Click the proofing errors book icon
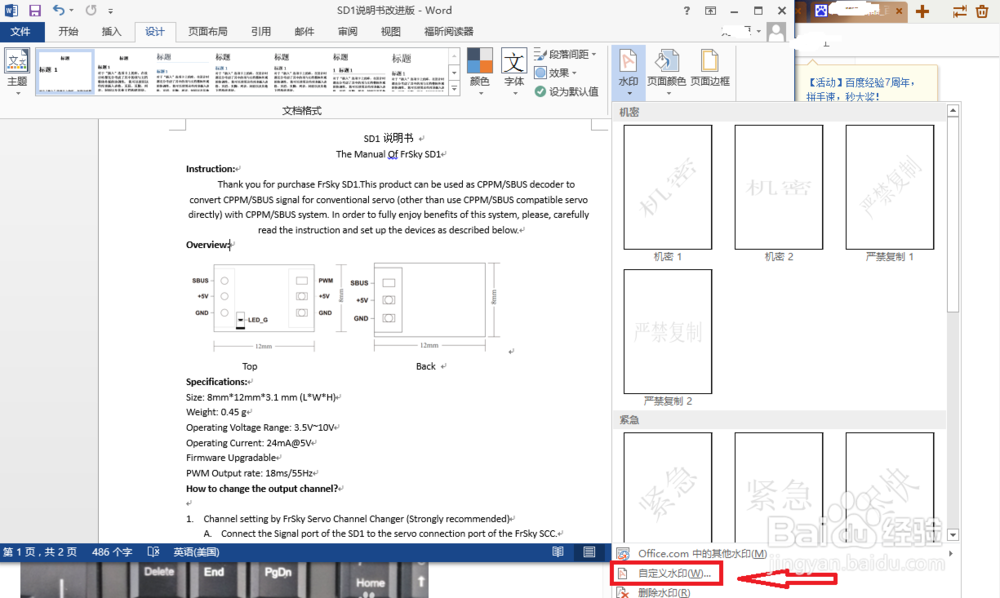The image size is (1000, 598). click(153, 552)
